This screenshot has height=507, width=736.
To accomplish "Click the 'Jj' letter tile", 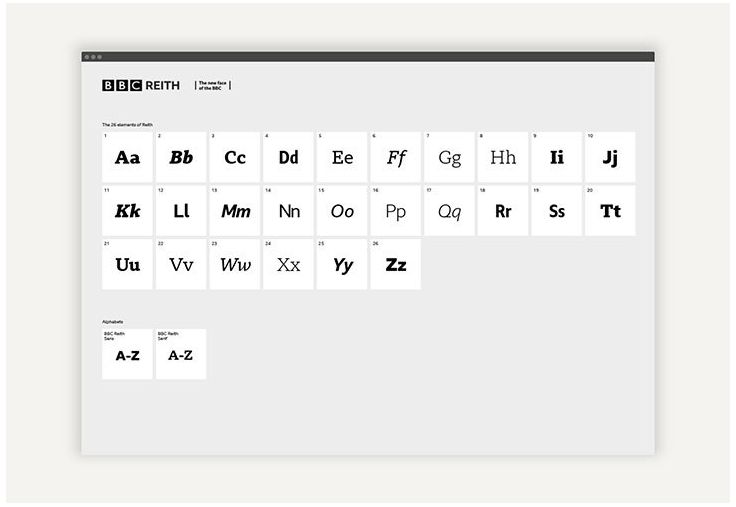I will [x=610, y=157].
